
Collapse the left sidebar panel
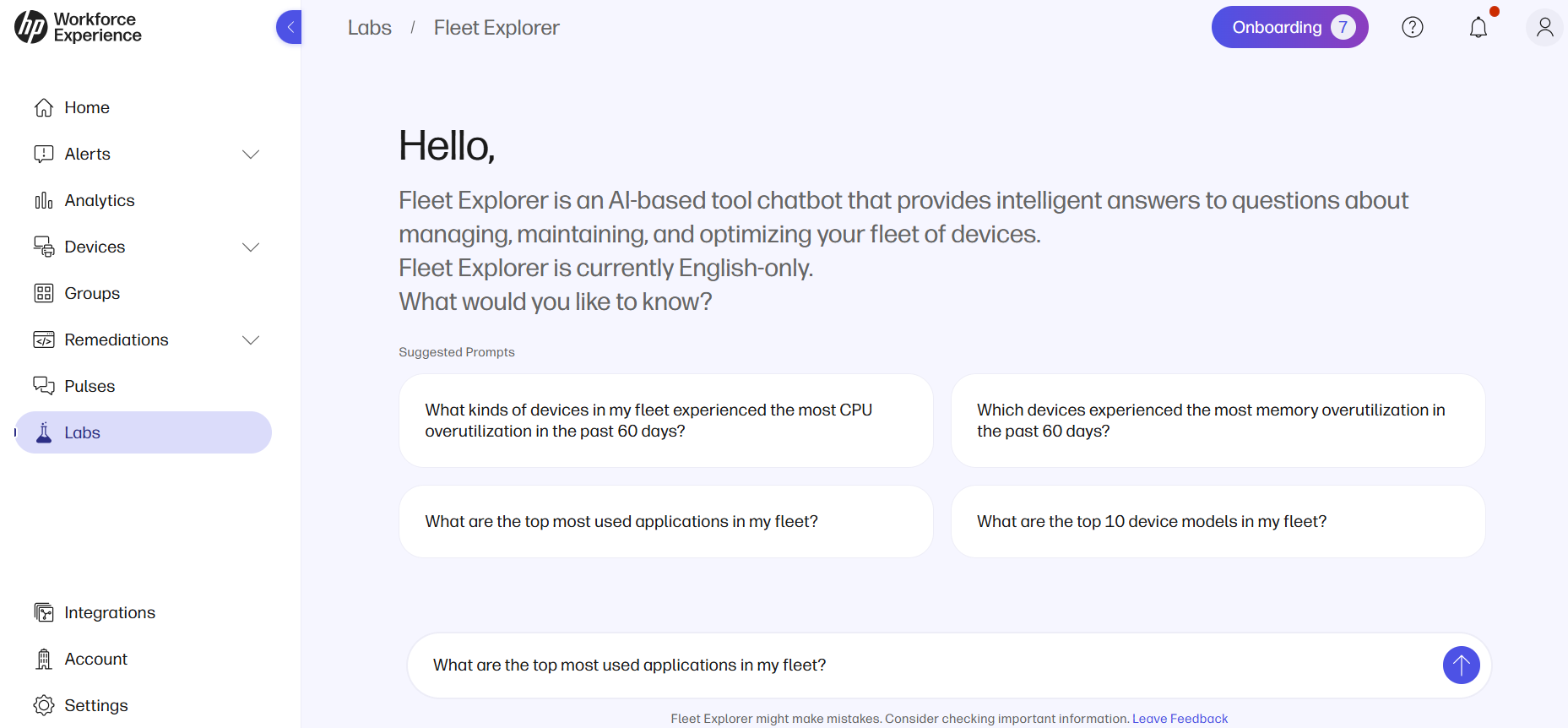(x=289, y=26)
